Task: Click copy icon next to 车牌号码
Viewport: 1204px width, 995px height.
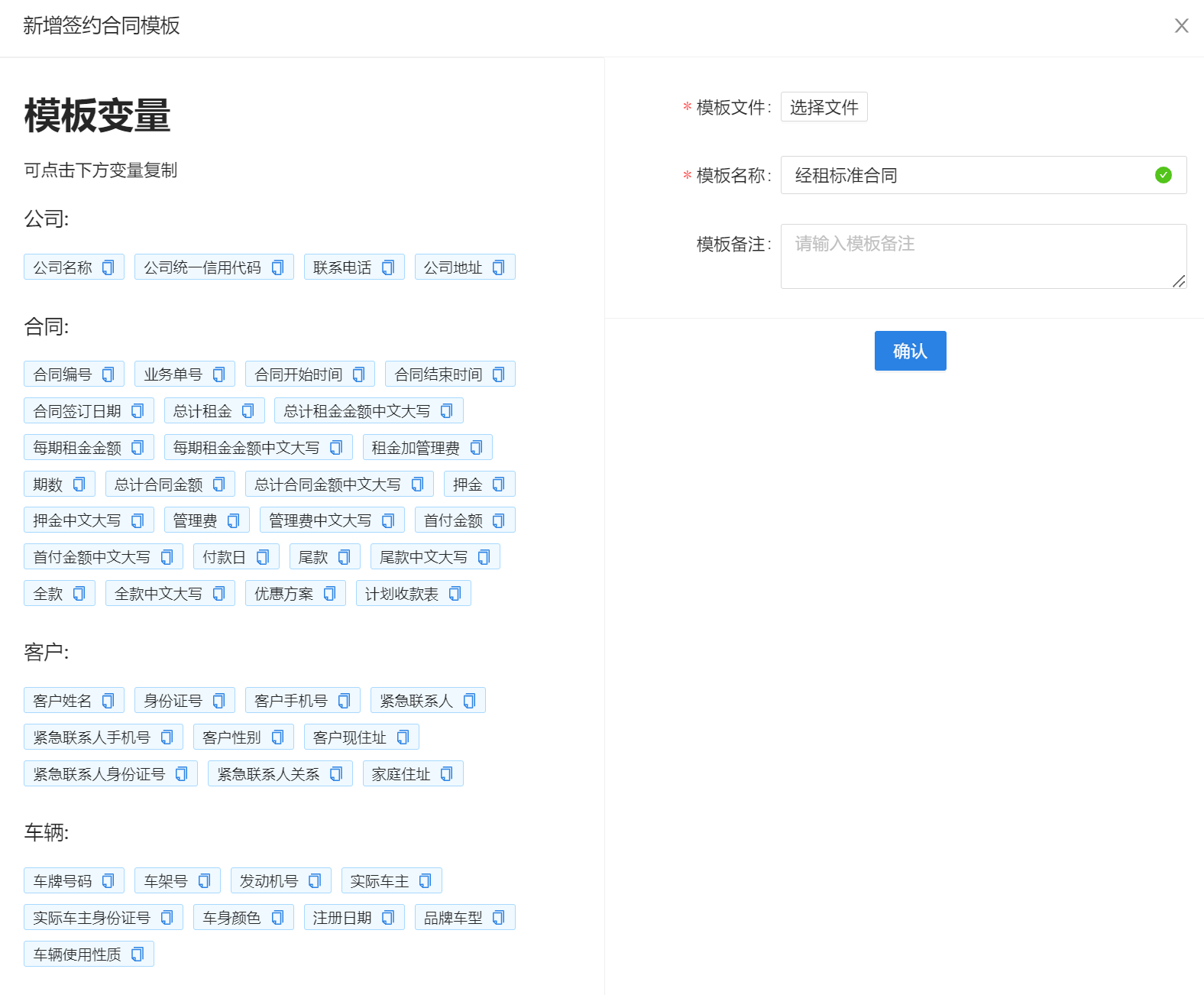Action: 108,881
